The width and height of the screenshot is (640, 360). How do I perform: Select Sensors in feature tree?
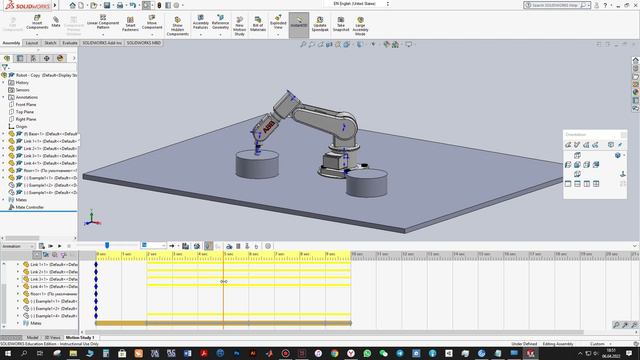tap(22, 90)
